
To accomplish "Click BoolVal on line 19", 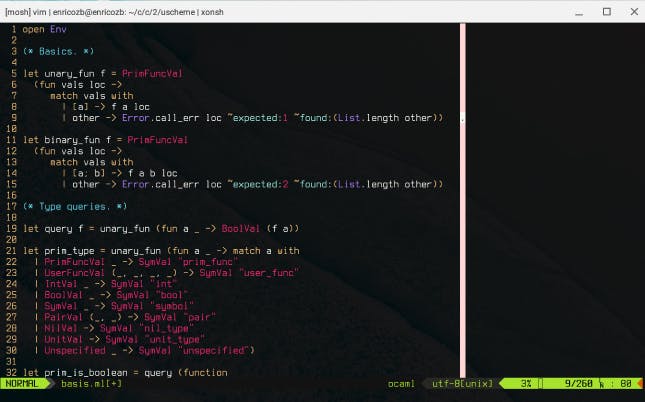I will point(241,229).
